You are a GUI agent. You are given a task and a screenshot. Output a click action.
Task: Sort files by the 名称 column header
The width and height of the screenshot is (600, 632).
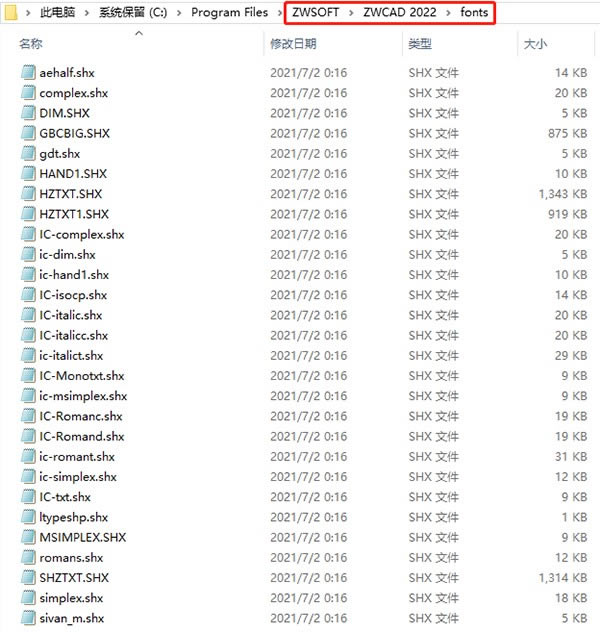[31, 45]
